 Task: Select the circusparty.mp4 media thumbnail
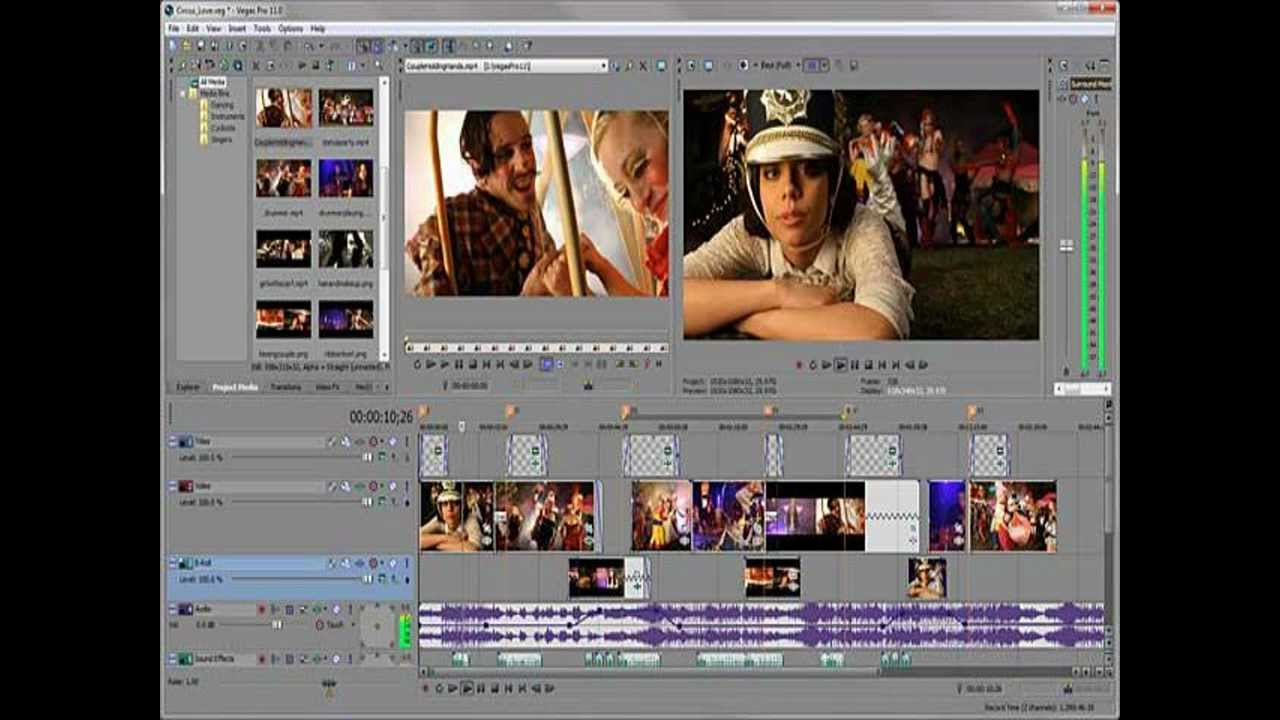pos(346,108)
